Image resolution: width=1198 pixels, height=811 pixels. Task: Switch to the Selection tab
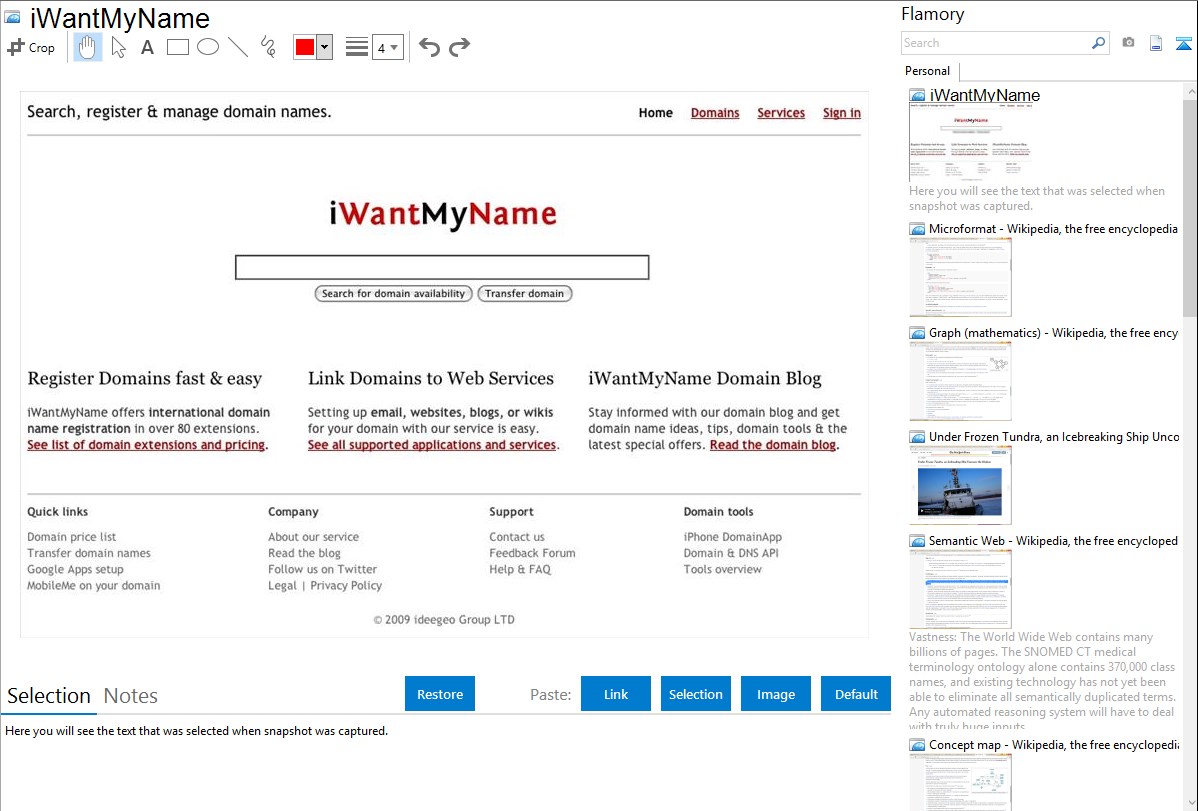[49, 696]
